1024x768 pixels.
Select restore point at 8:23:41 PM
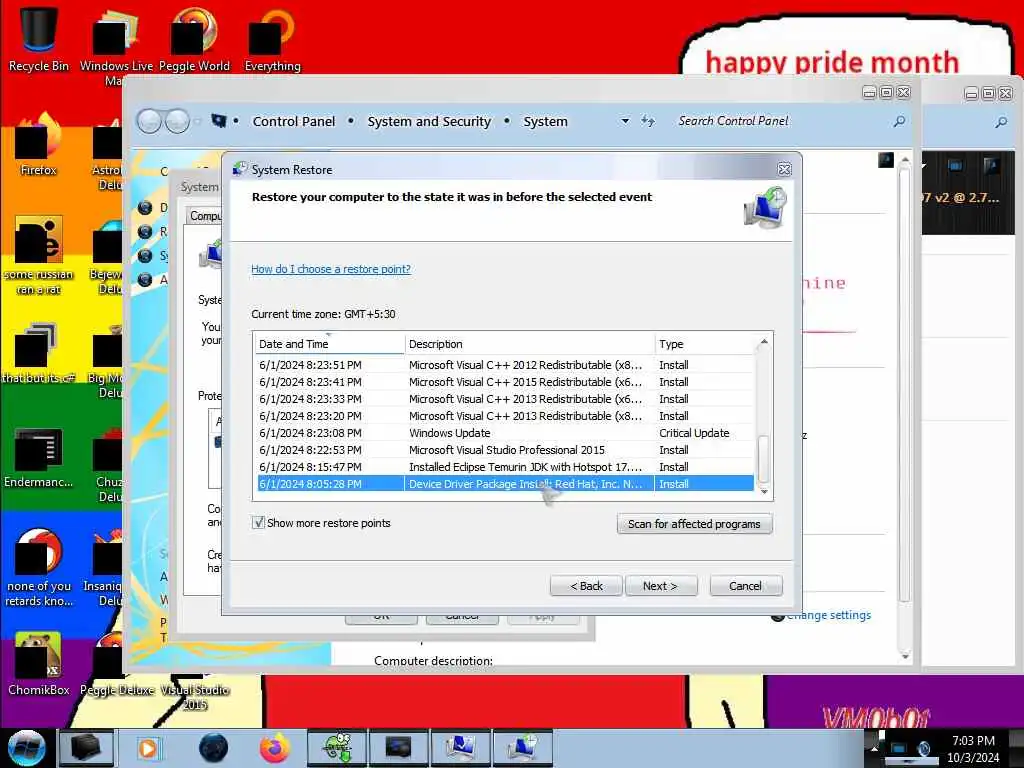tap(504, 382)
